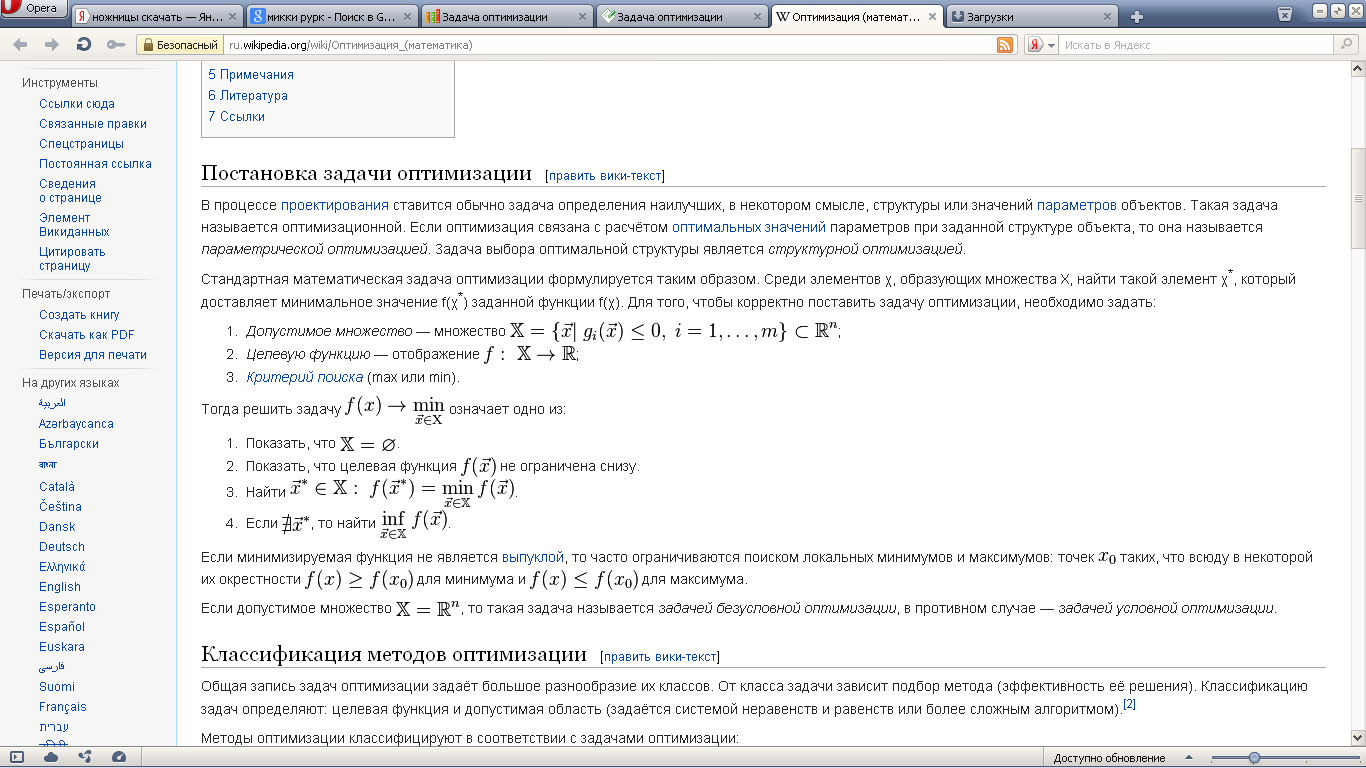1366x768 pixels.
Task: Go back with the back arrow icon
Action: (x=21, y=45)
